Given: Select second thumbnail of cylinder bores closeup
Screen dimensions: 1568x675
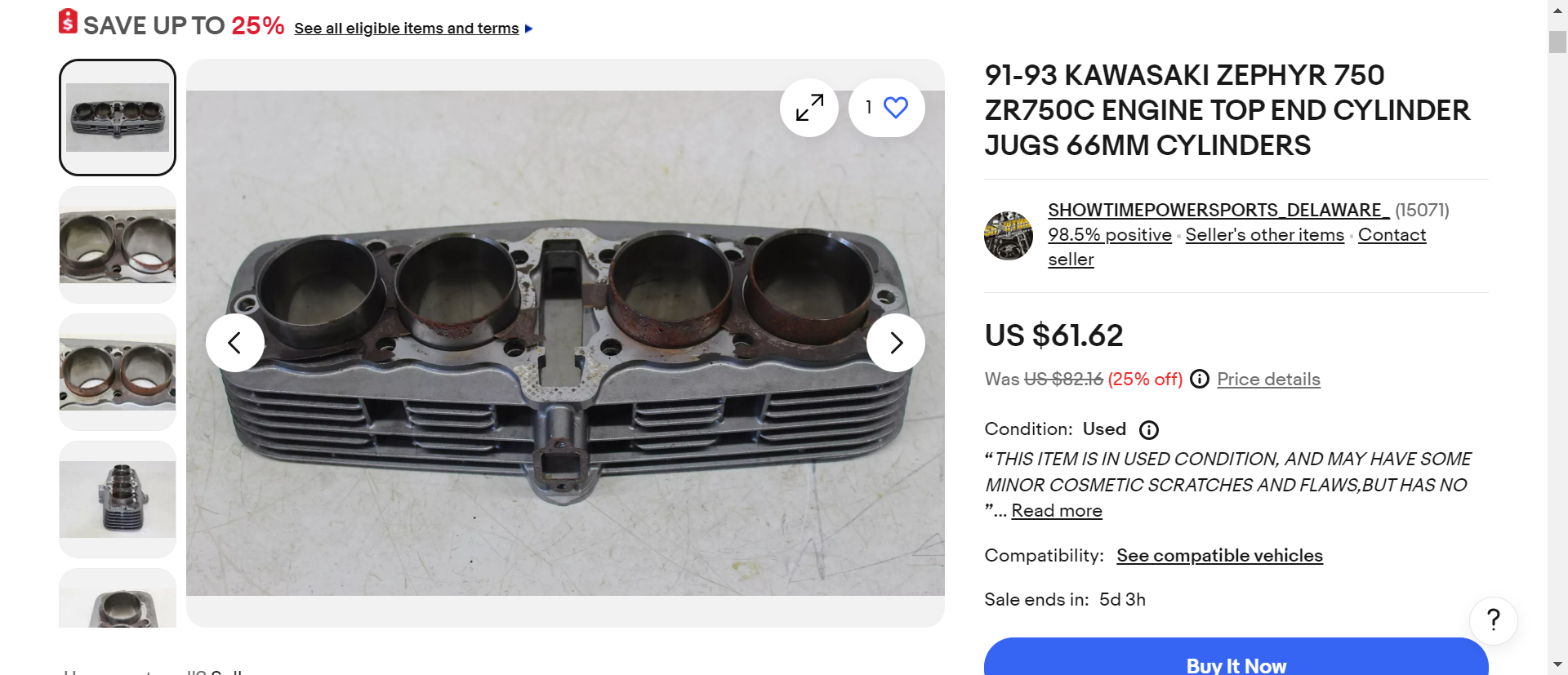Looking at the screenshot, I should click(118, 245).
